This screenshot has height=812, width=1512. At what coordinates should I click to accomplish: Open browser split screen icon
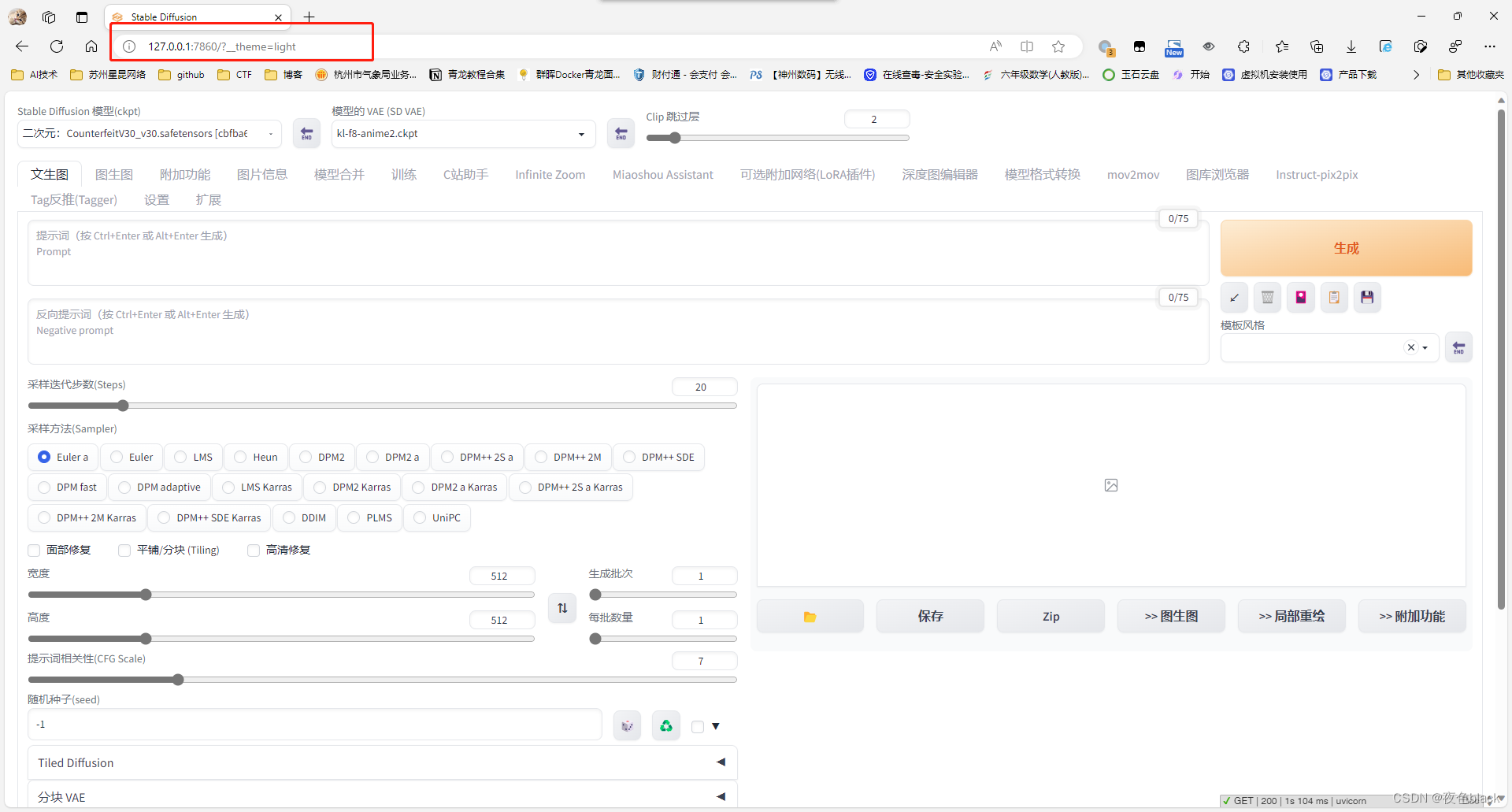[1027, 46]
